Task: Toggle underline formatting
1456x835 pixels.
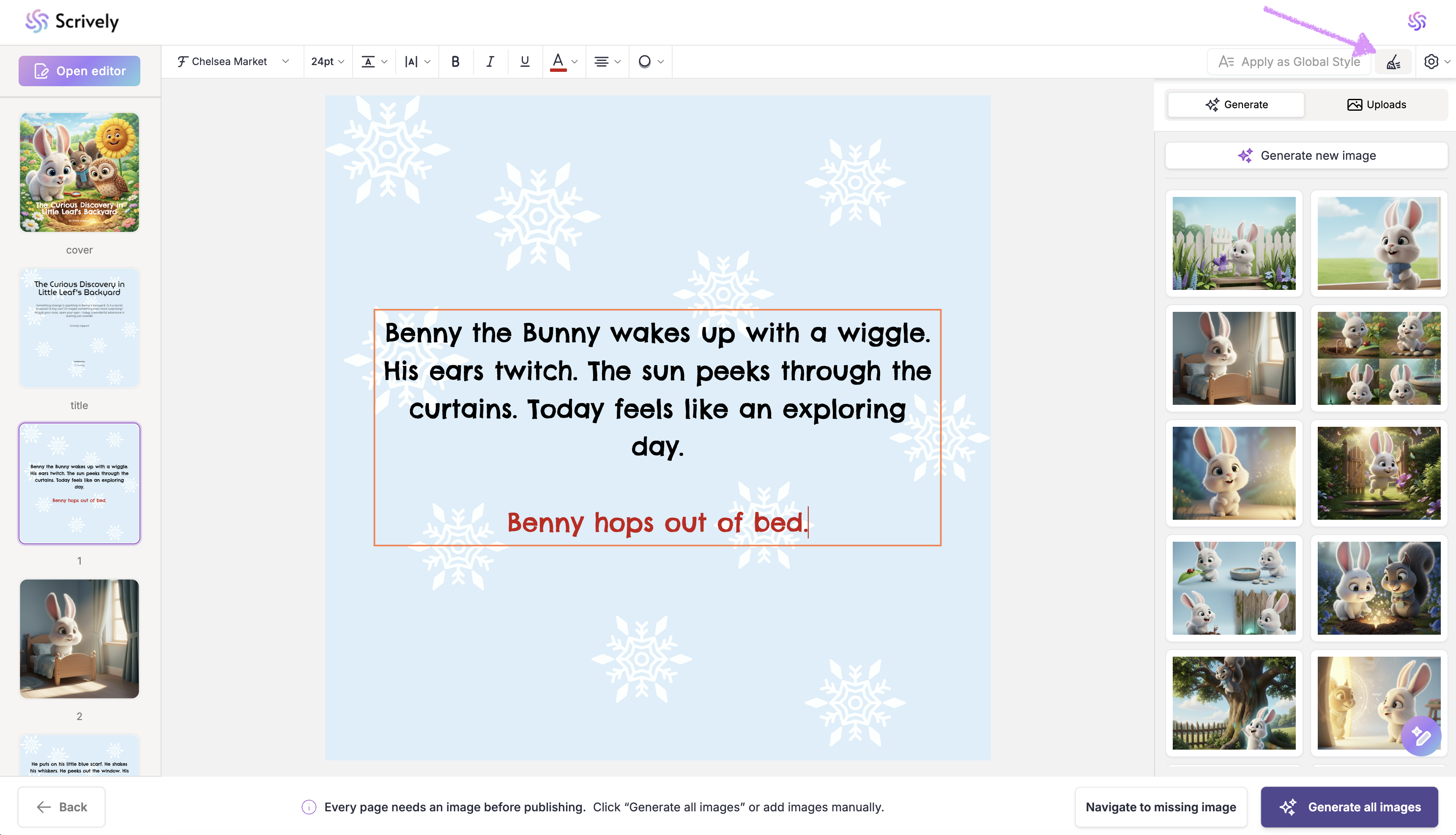Action: click(x=524, y=61)
